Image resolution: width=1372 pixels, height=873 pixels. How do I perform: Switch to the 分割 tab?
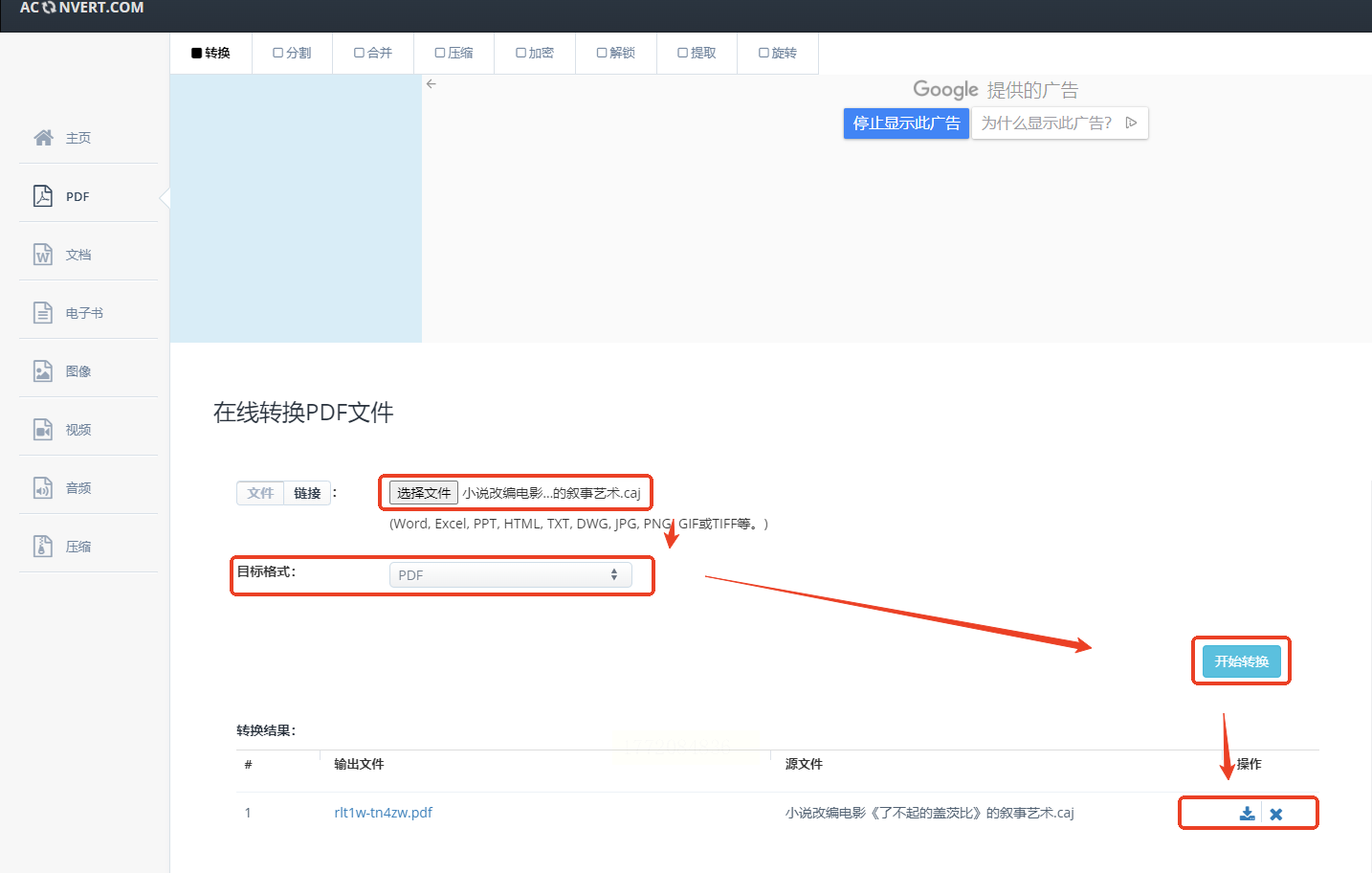coord(292,53)
